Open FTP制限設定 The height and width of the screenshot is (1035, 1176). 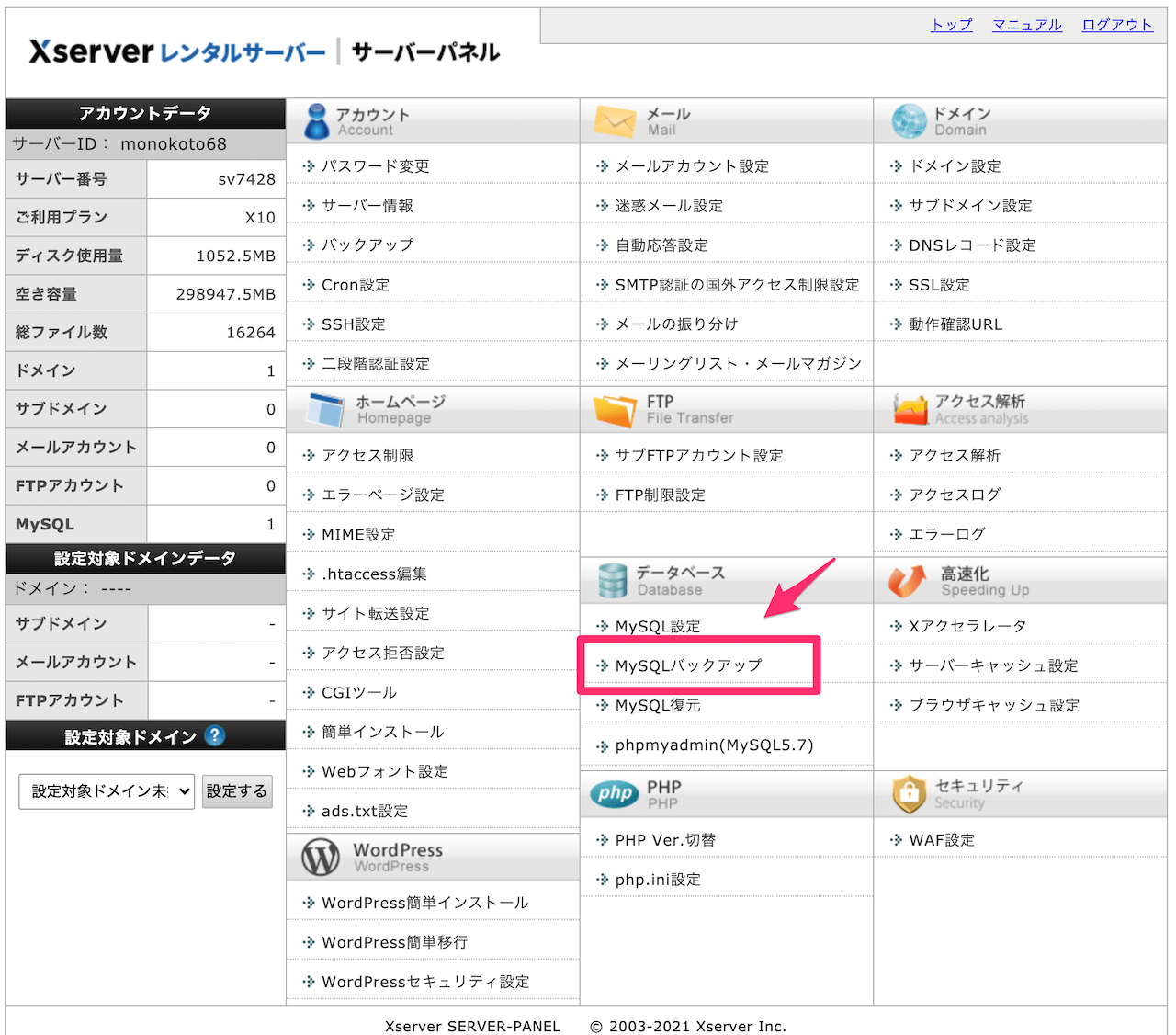(661, 495)
